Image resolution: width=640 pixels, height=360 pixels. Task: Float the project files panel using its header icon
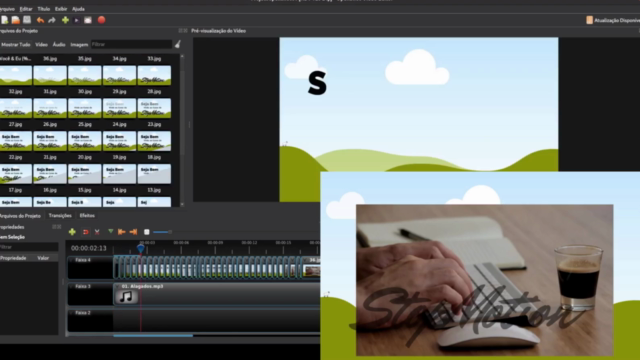tap(180, 31)
